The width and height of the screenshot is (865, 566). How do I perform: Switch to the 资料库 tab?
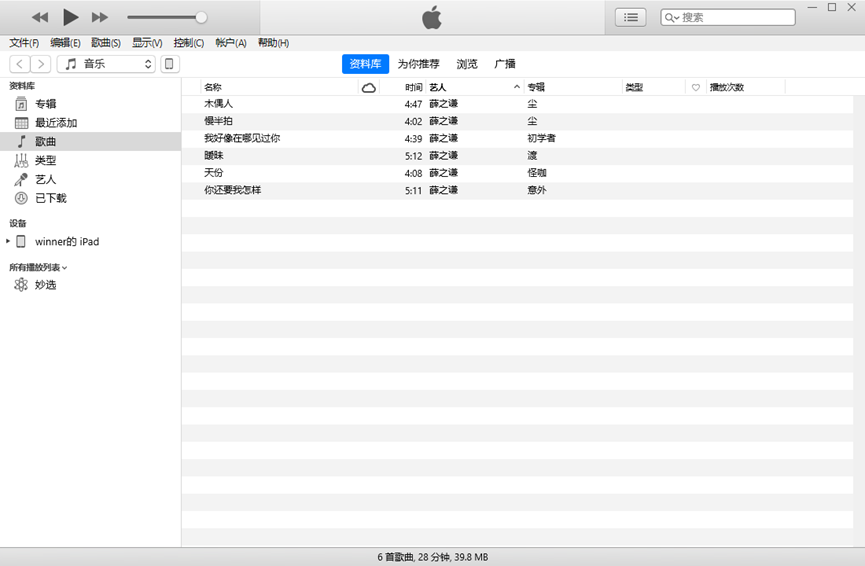[x=365, y=64]
